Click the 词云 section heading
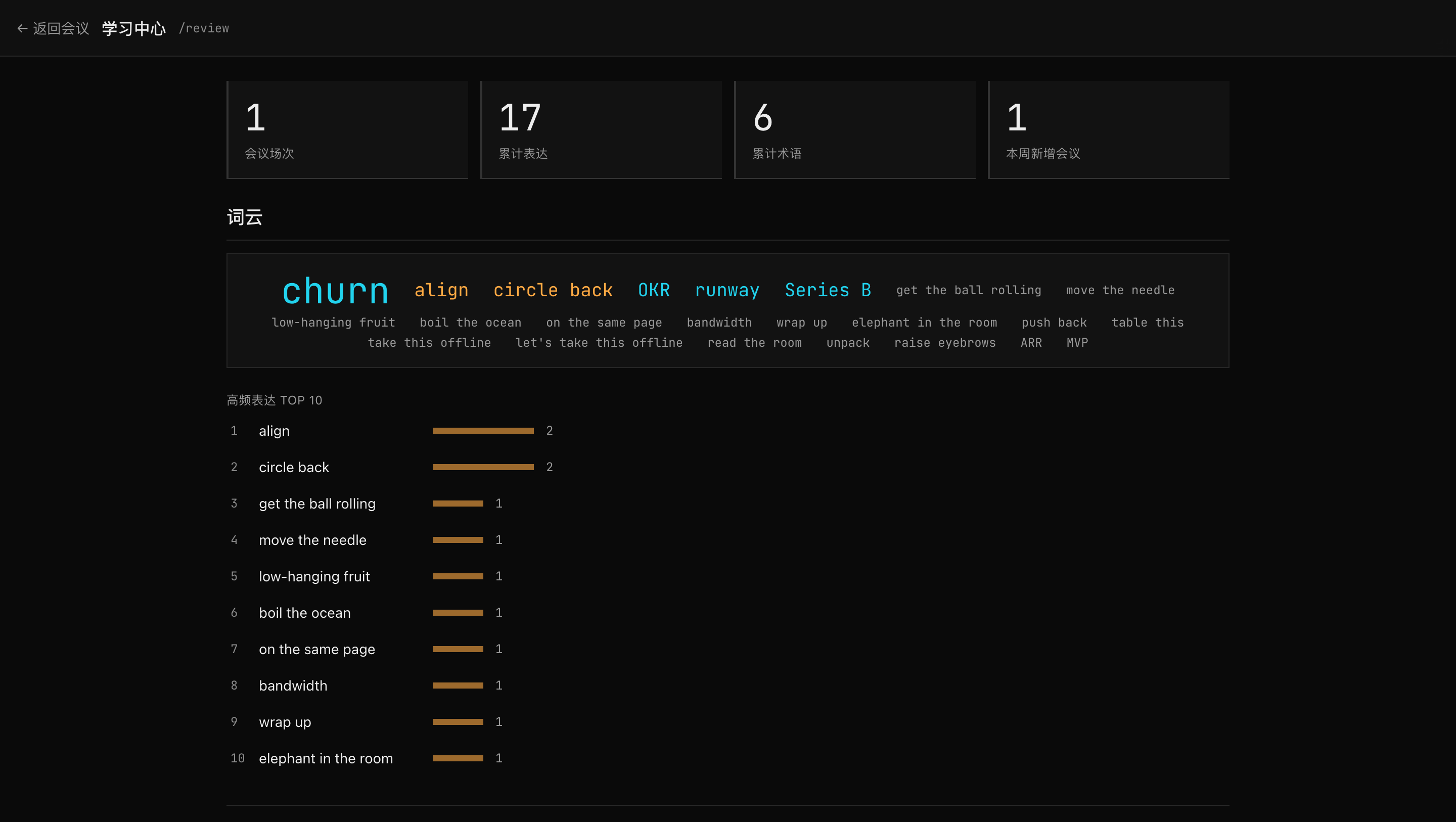 click(x=245, y=217)
